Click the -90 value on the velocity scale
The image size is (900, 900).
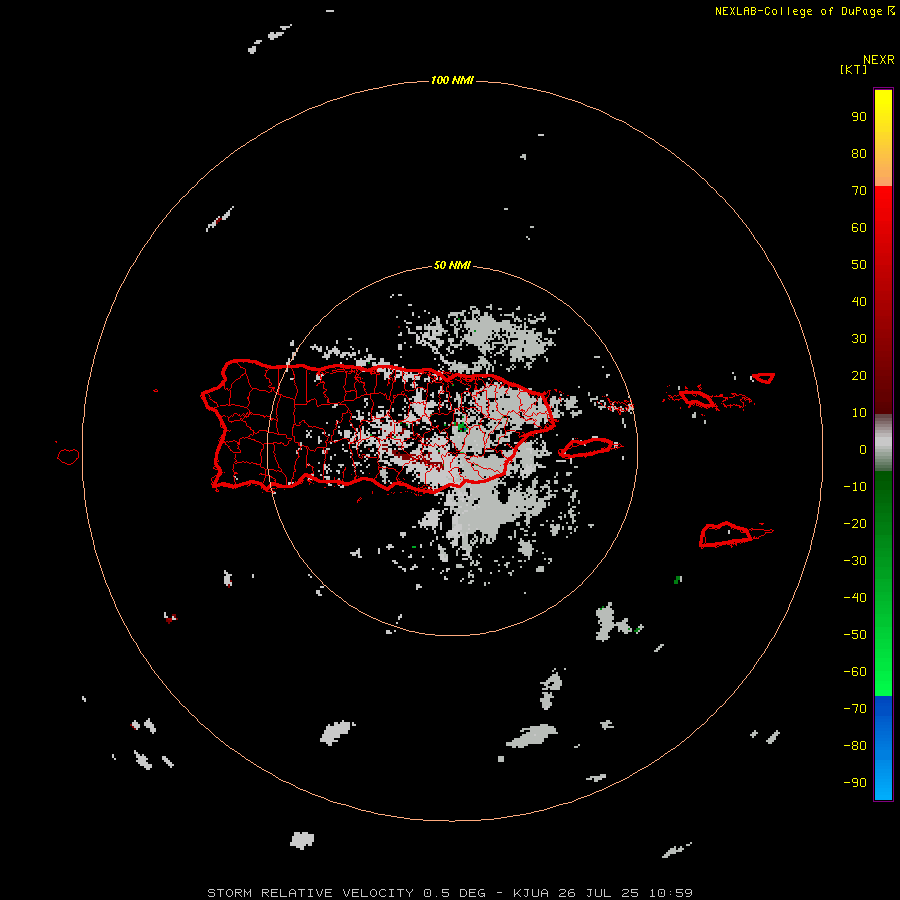(855, 782)
